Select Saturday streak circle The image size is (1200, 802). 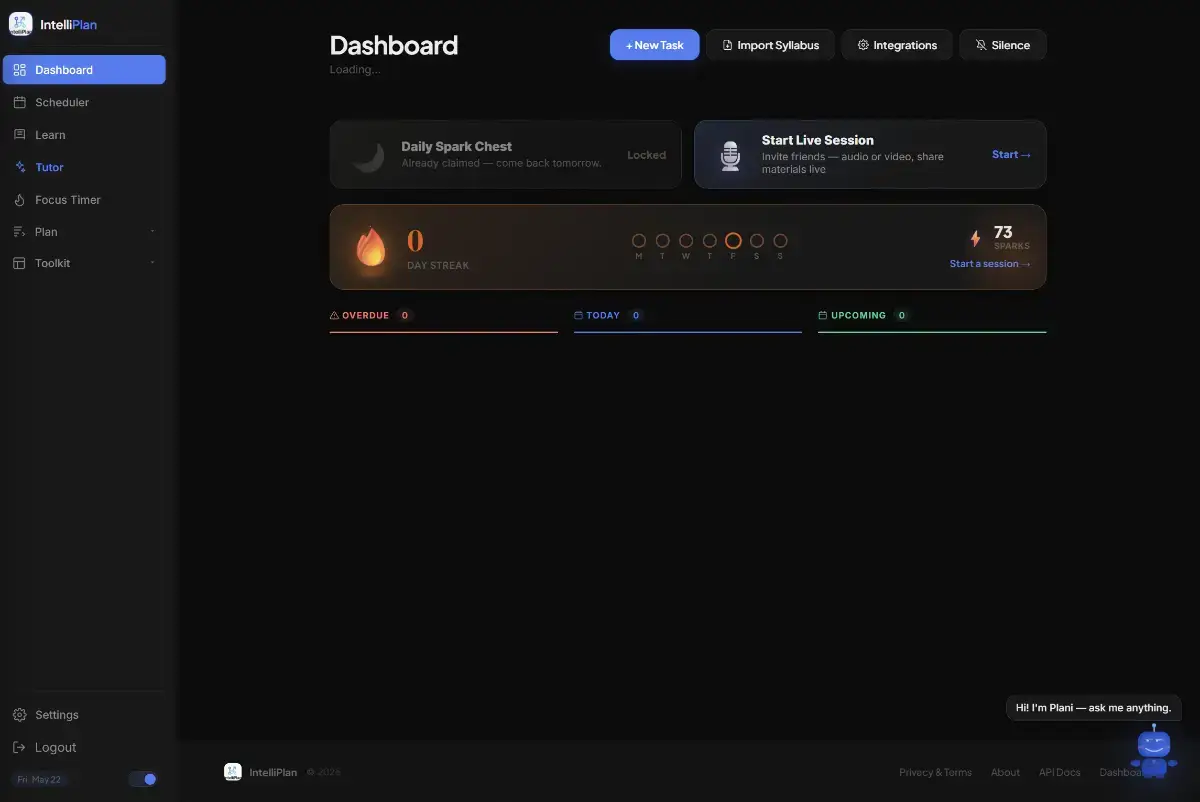[x=757, y=241]
